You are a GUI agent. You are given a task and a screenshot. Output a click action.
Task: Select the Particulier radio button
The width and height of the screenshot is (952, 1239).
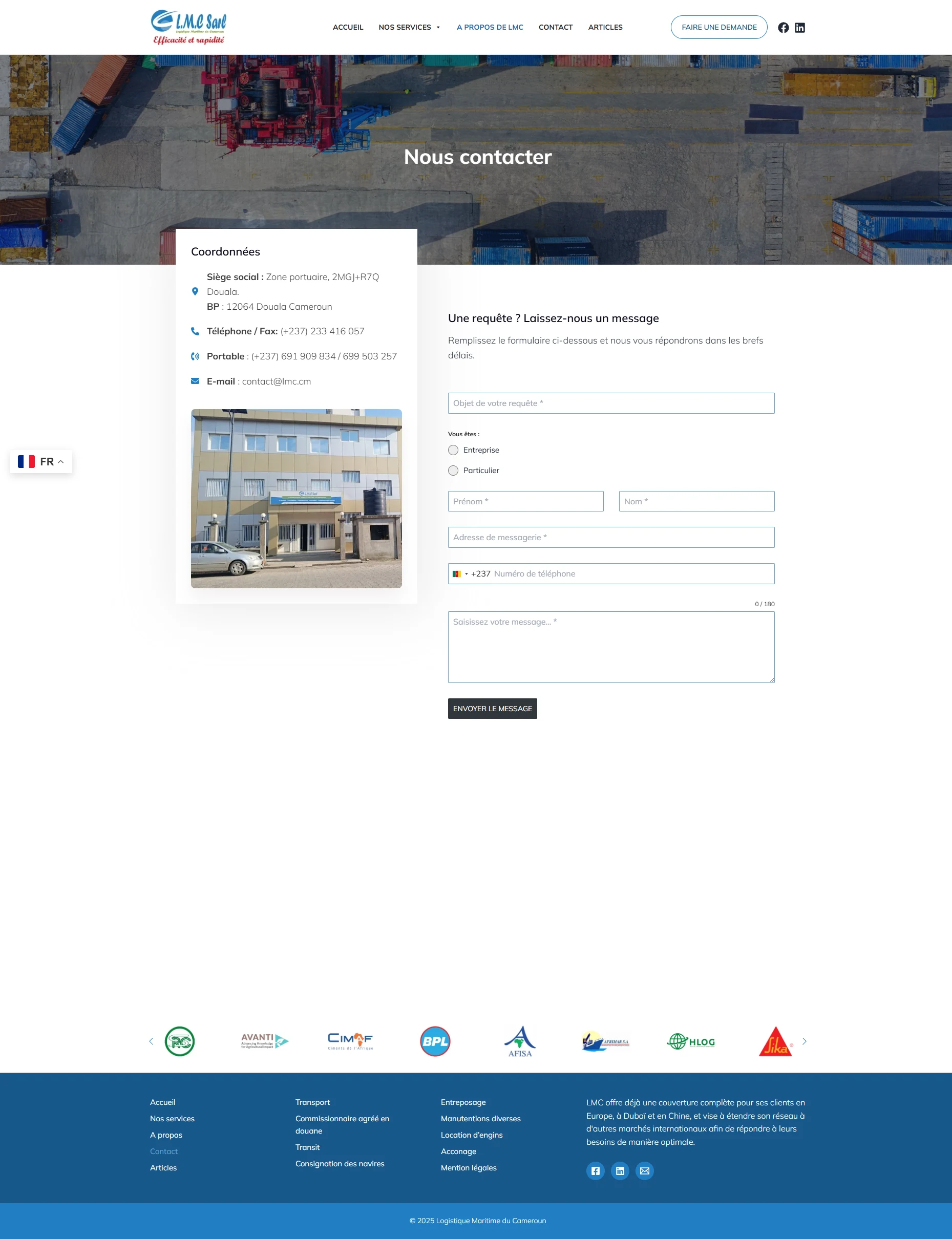(x=453, y=470)
